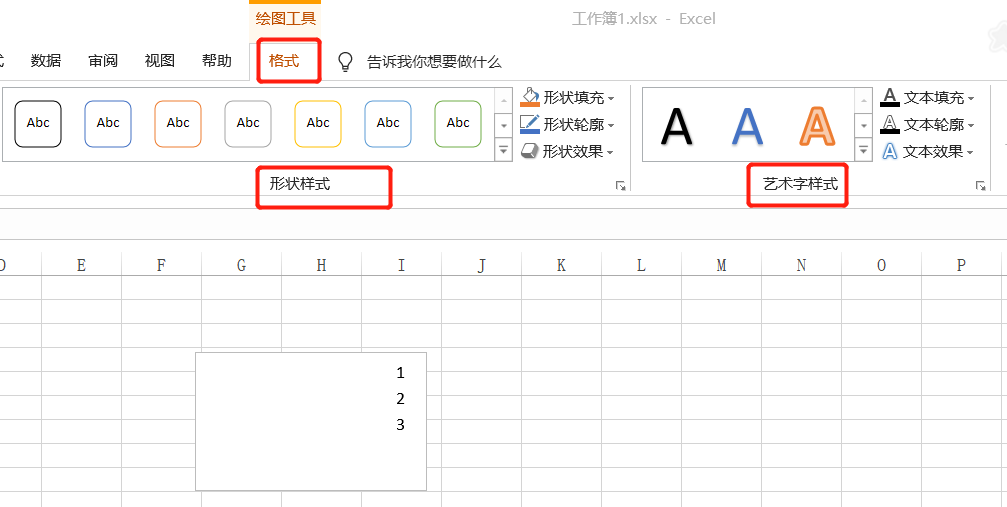The height and width of the screenshot is (507, 1007).
Task: Click the number 2 in the text box
Action: click(401, 399)
